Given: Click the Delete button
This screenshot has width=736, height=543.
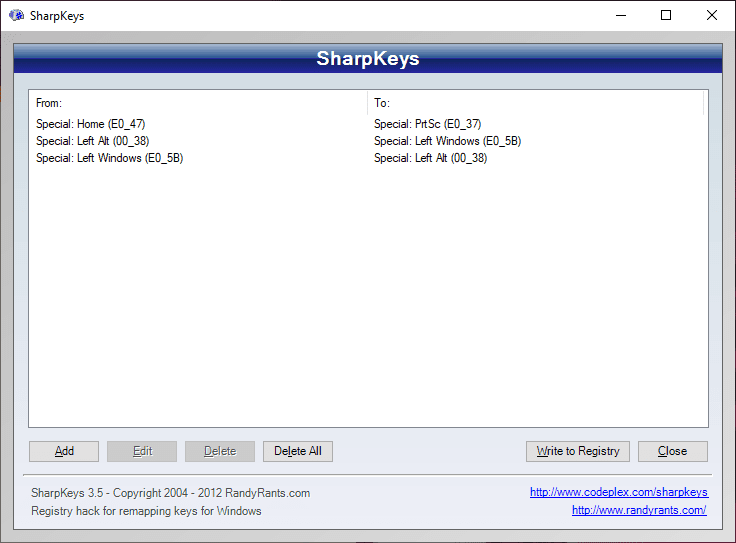Looking at the screenshot, I should pyautogui.click(x=220, y=451).
